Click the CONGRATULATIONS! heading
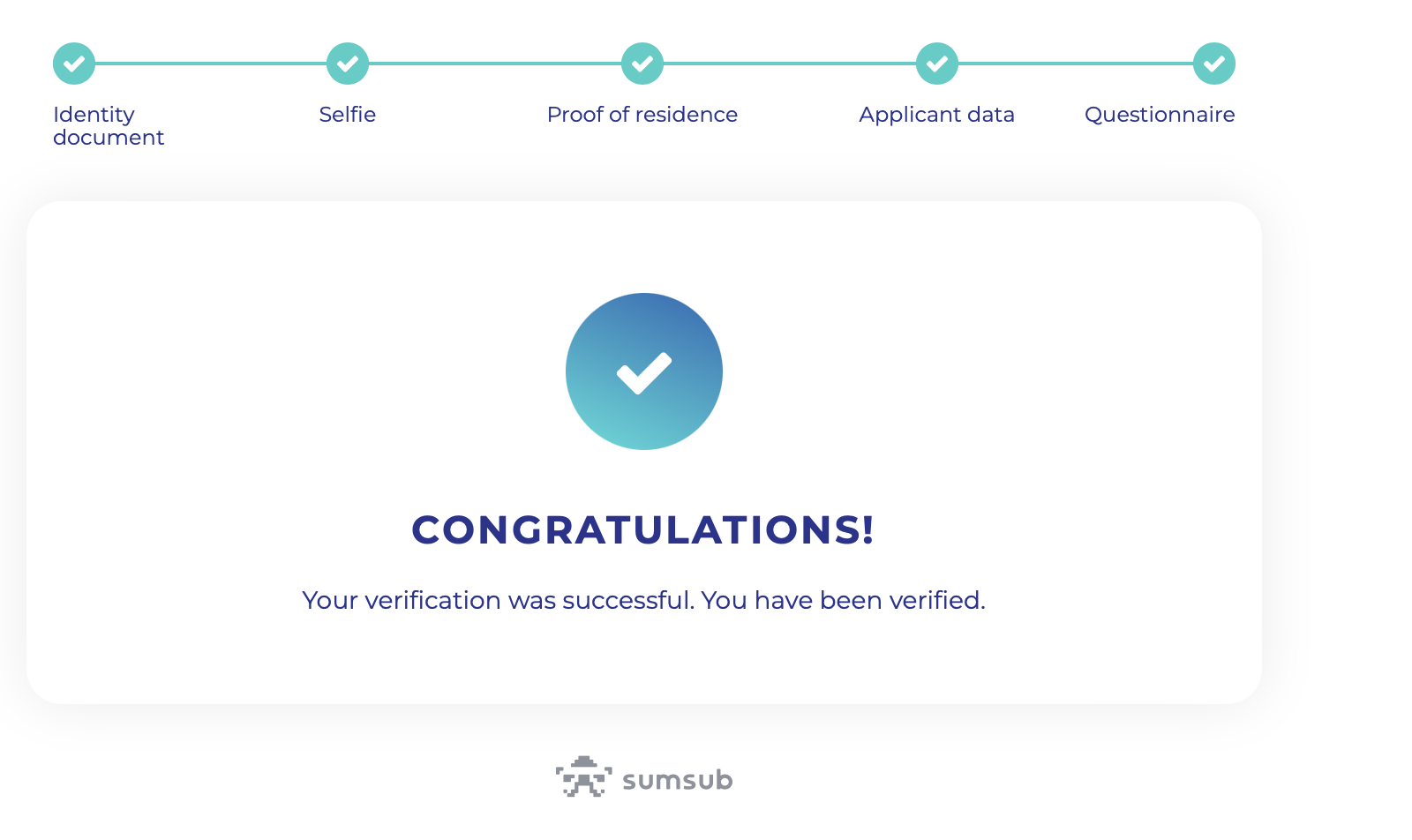 point(643,529)
